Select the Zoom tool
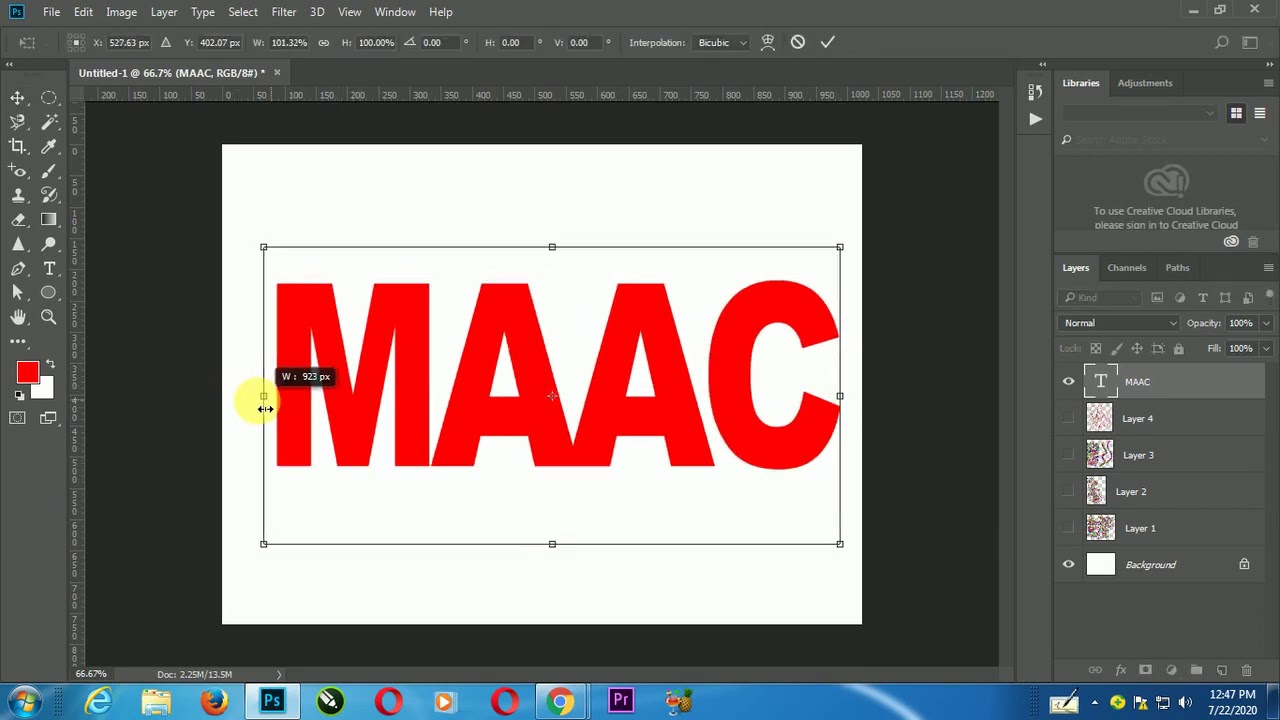1280x720 pixels. (x=48, y=317)
